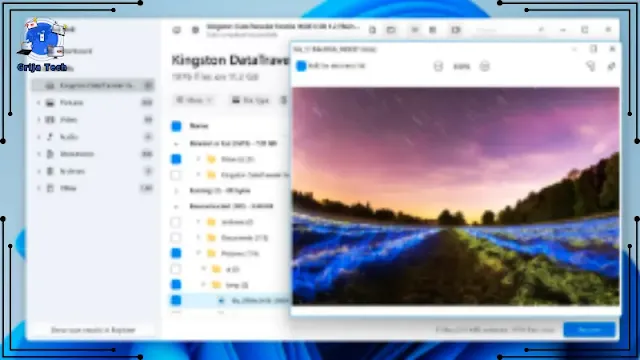This screenshot has width=640, height=360.
Task: Click the Pictures folder icon in Reconstructed
Action: point(211,253)
